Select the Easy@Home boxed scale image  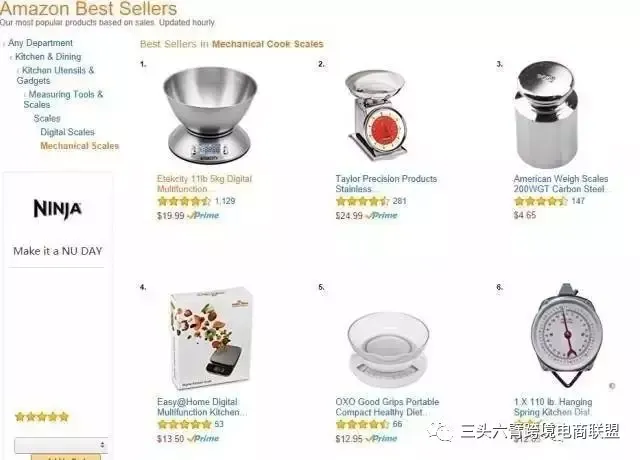point(211,338)
